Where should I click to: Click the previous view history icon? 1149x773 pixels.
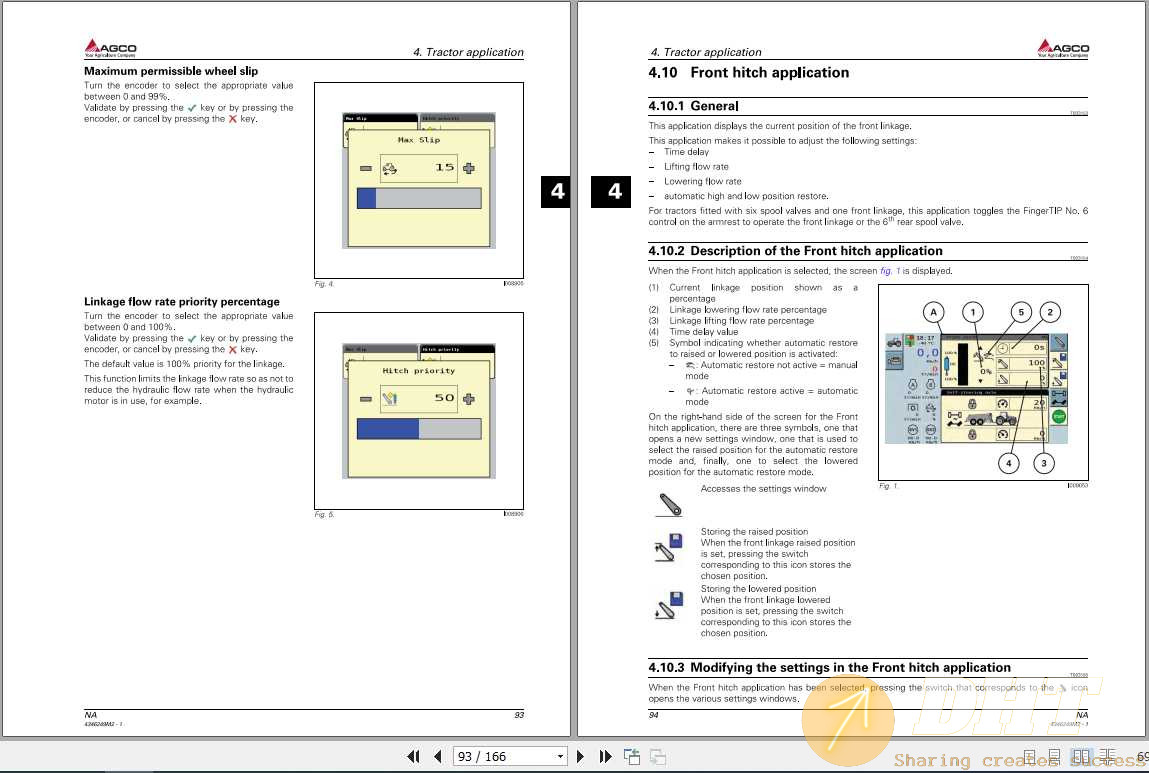tap(632, 756)
